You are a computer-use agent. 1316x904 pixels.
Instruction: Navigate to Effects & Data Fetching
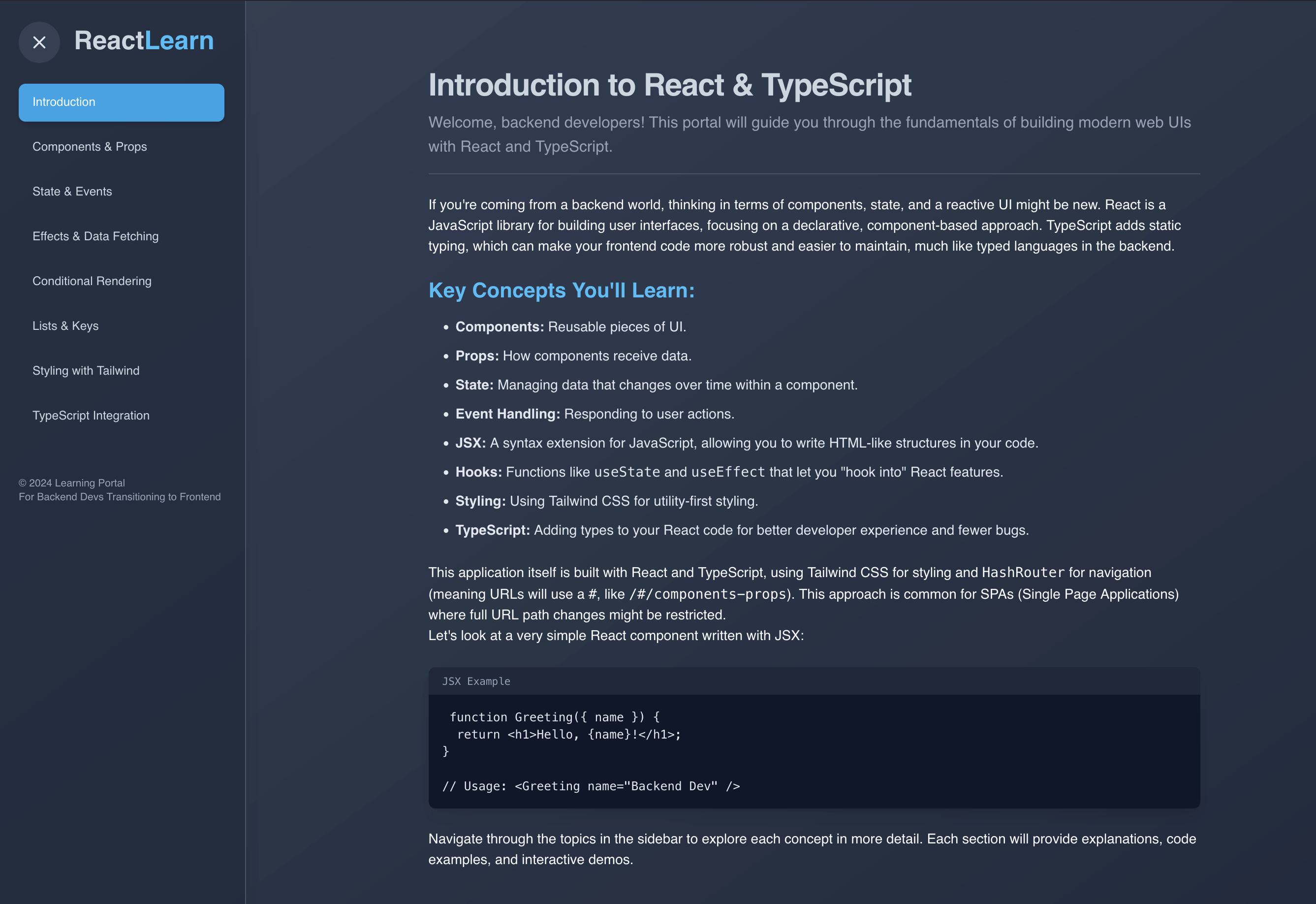[95, 236]
